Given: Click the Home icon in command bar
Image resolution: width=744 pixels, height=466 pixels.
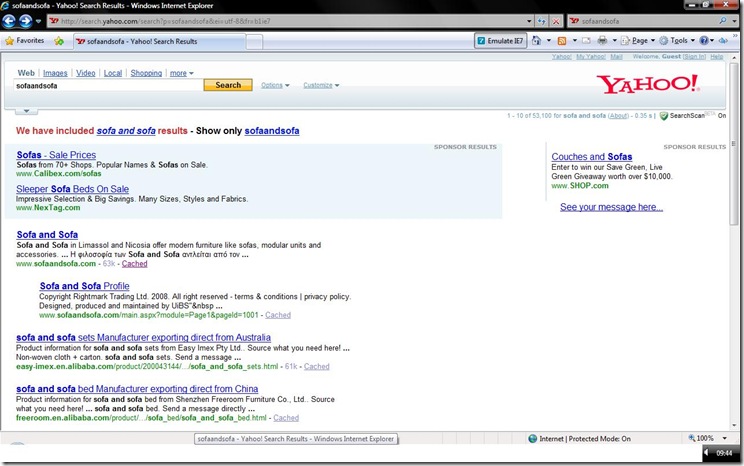Looking at the screenshot, I should click(537, 41).
